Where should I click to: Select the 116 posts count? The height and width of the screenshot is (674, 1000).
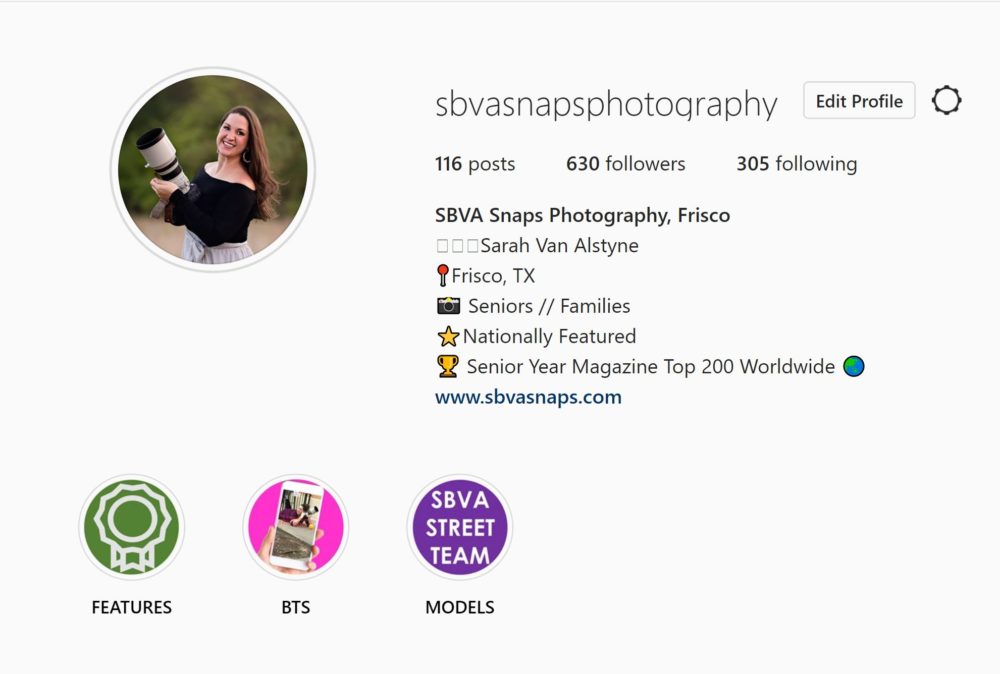(x=475, y=164)
